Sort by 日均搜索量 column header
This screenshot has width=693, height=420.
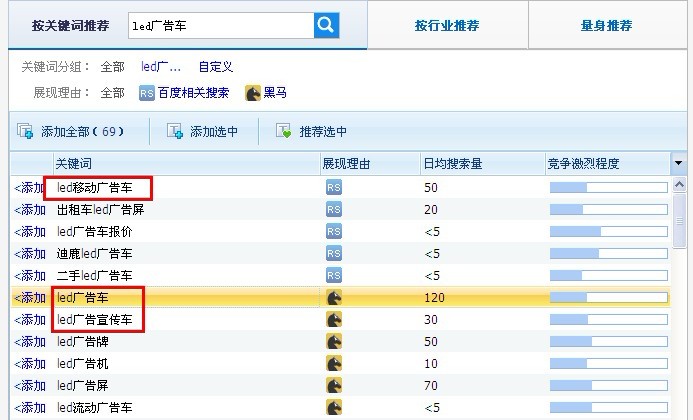coord(455,163)
